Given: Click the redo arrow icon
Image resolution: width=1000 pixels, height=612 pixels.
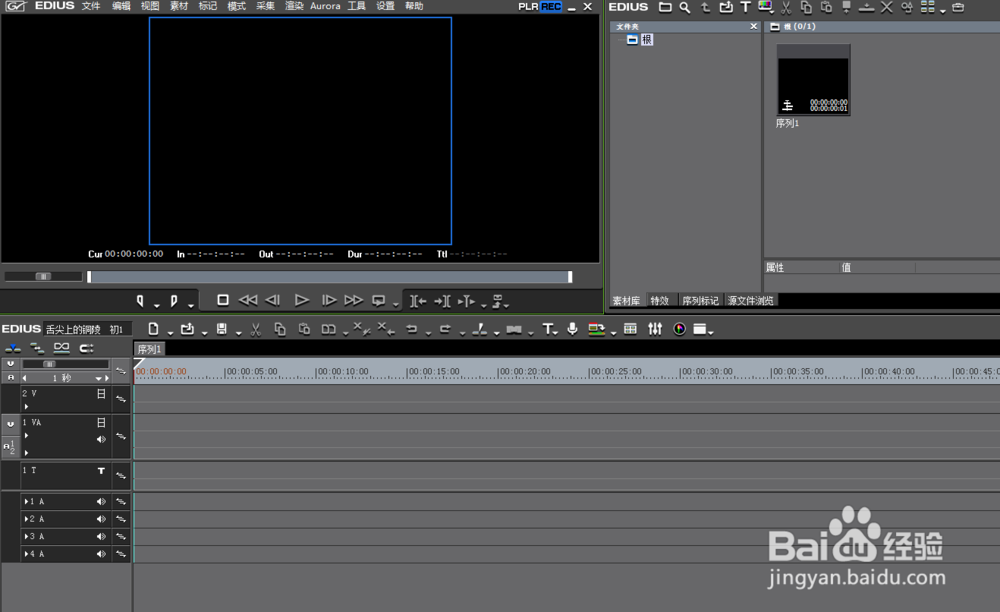Looking at the screenshot, I should click(445, 329).
